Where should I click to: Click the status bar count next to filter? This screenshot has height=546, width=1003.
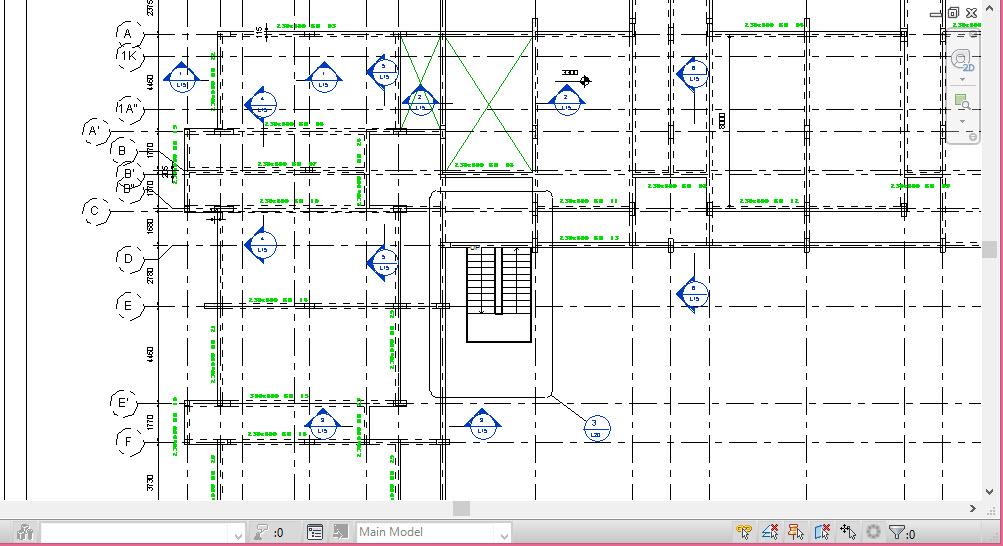tap(912, 533)
